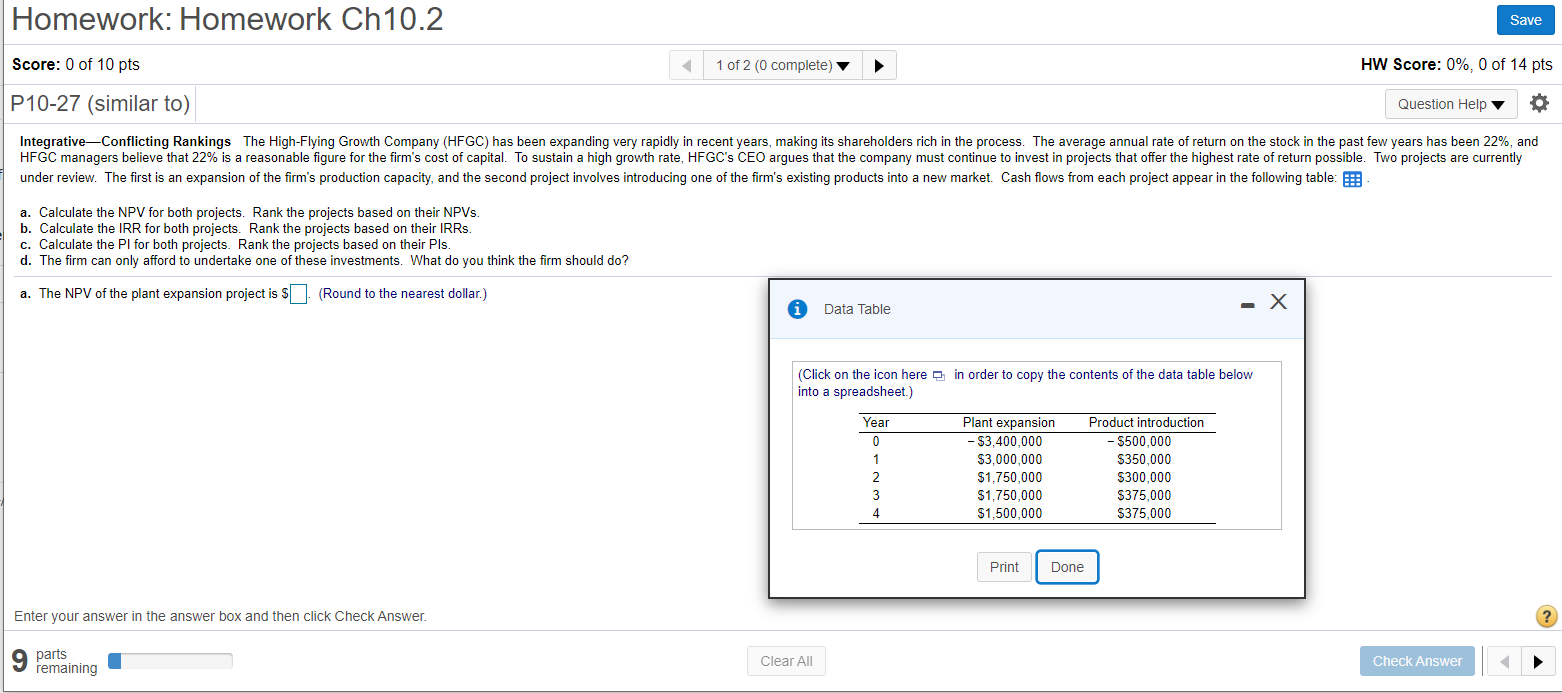Click the $350,000 cell
The image size is (1562, 693).
coord(1144,460)
